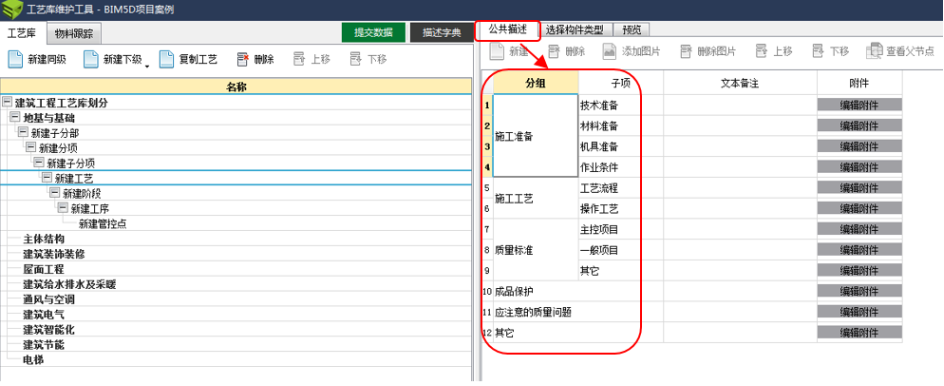Select the 电梯 tree item
Viewport: 944px width, 386px height.
tap(33, 360)
